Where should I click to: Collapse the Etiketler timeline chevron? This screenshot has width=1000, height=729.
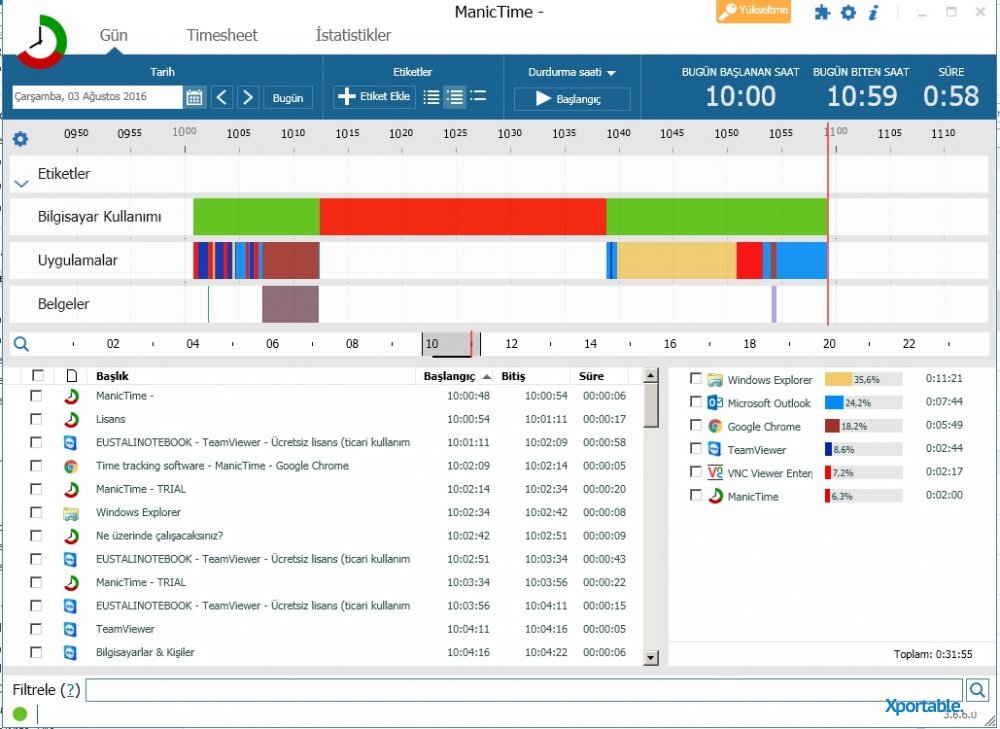(x=21, y=184)
